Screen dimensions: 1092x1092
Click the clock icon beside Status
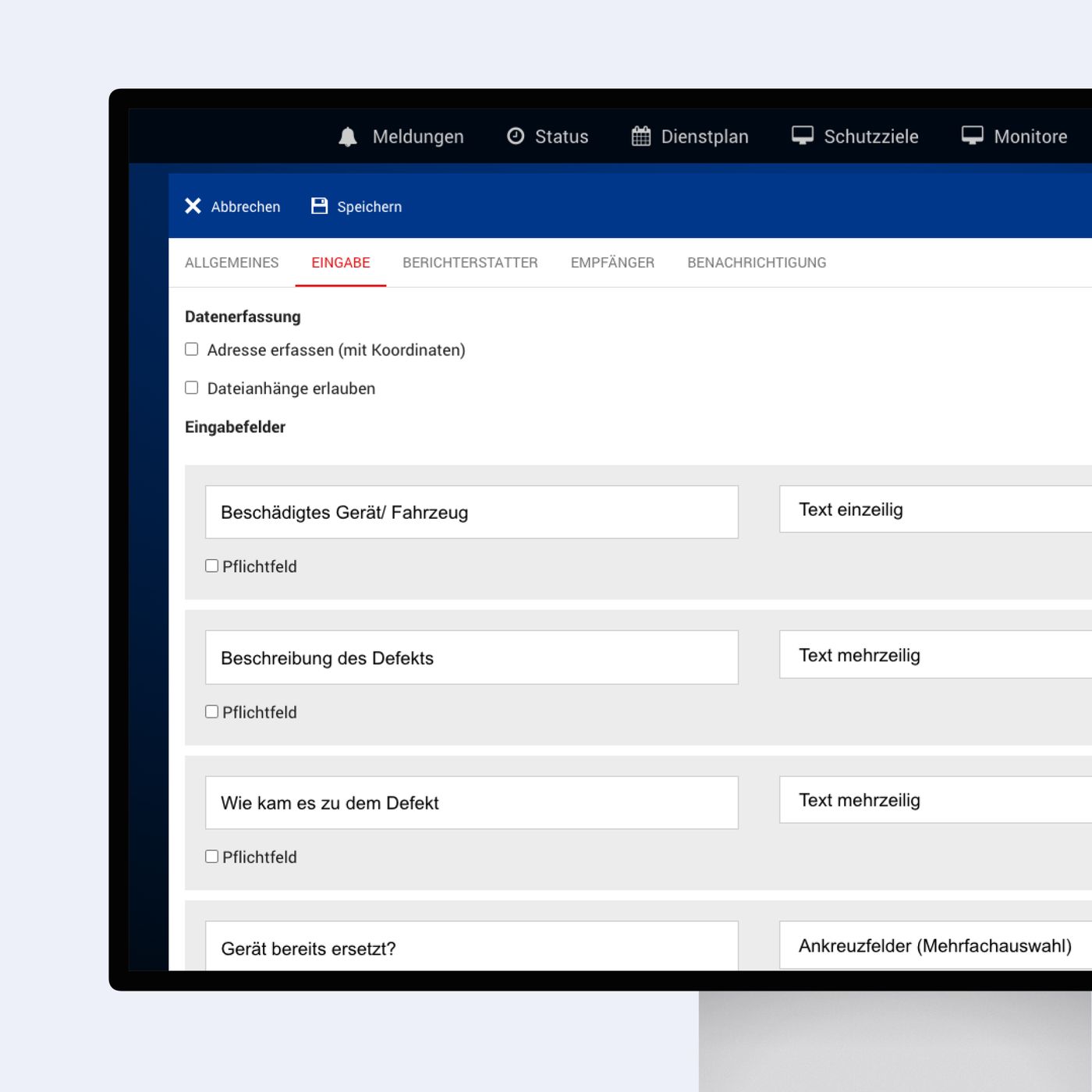[x=516, y=136]
